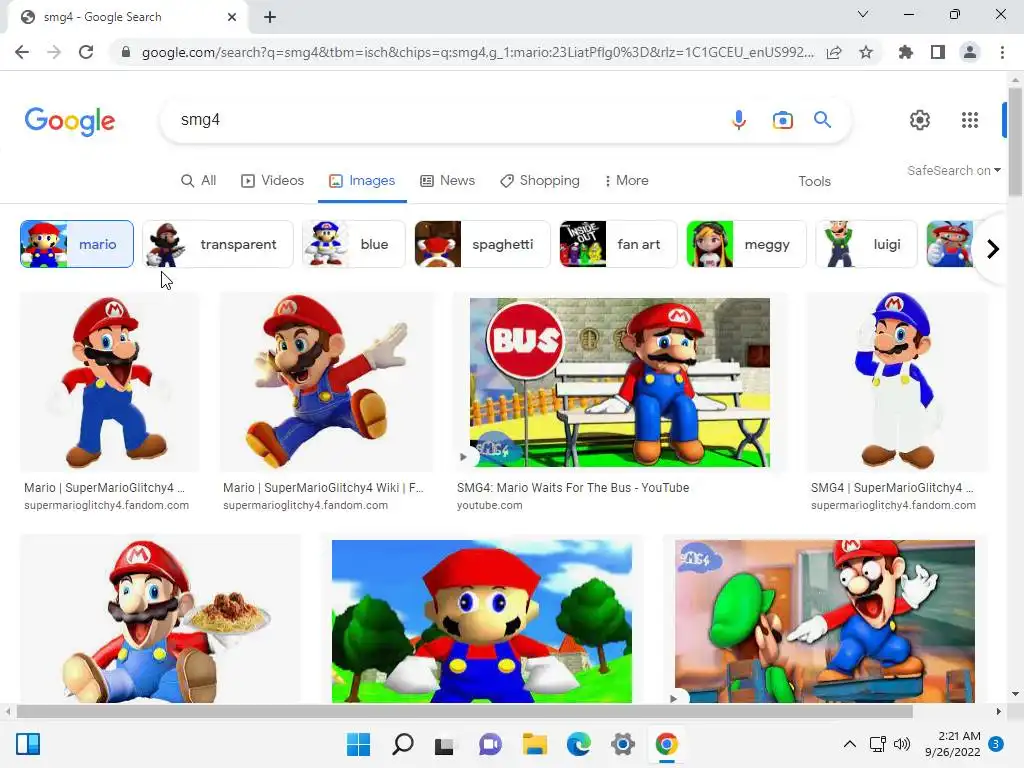Image resolution: width=1024 pixels, height=768 pixels.
Task: Open Windows Start menu
Action: click(x=358, y=744)
